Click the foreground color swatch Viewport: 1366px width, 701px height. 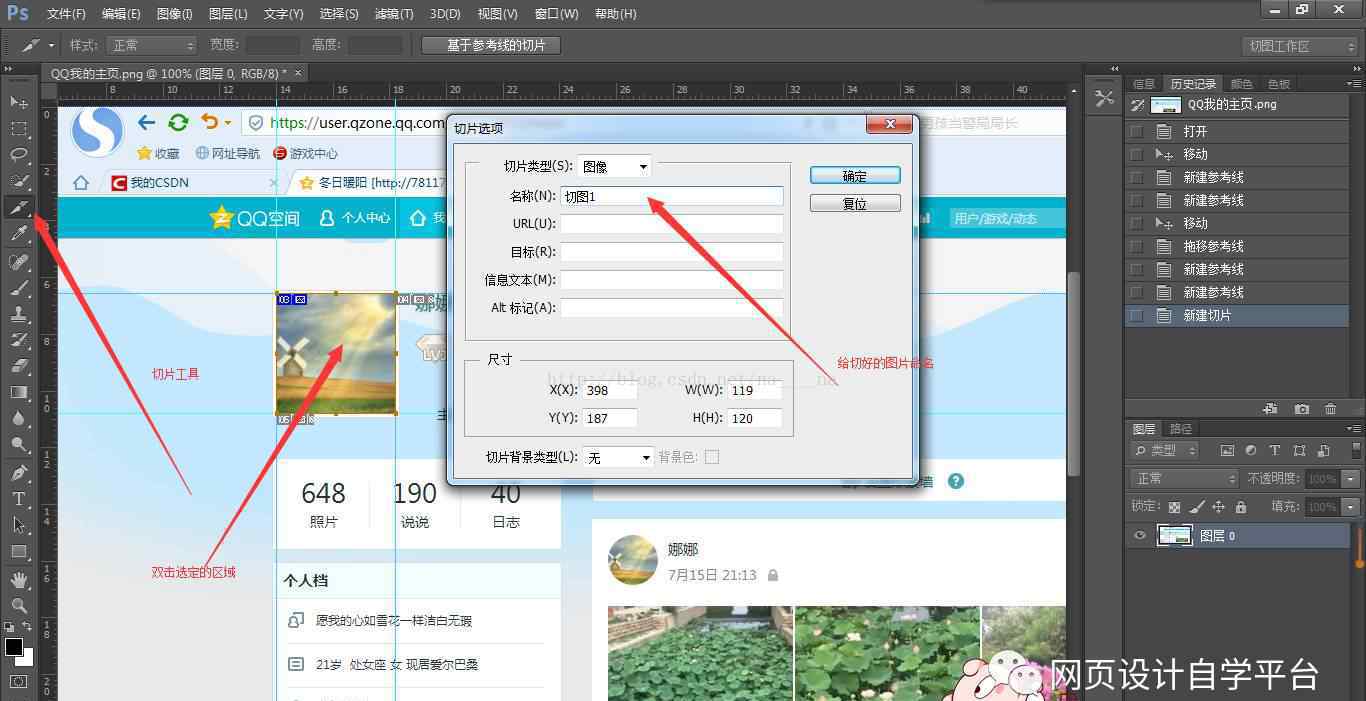pyautogui.click(x=14, y=647)
